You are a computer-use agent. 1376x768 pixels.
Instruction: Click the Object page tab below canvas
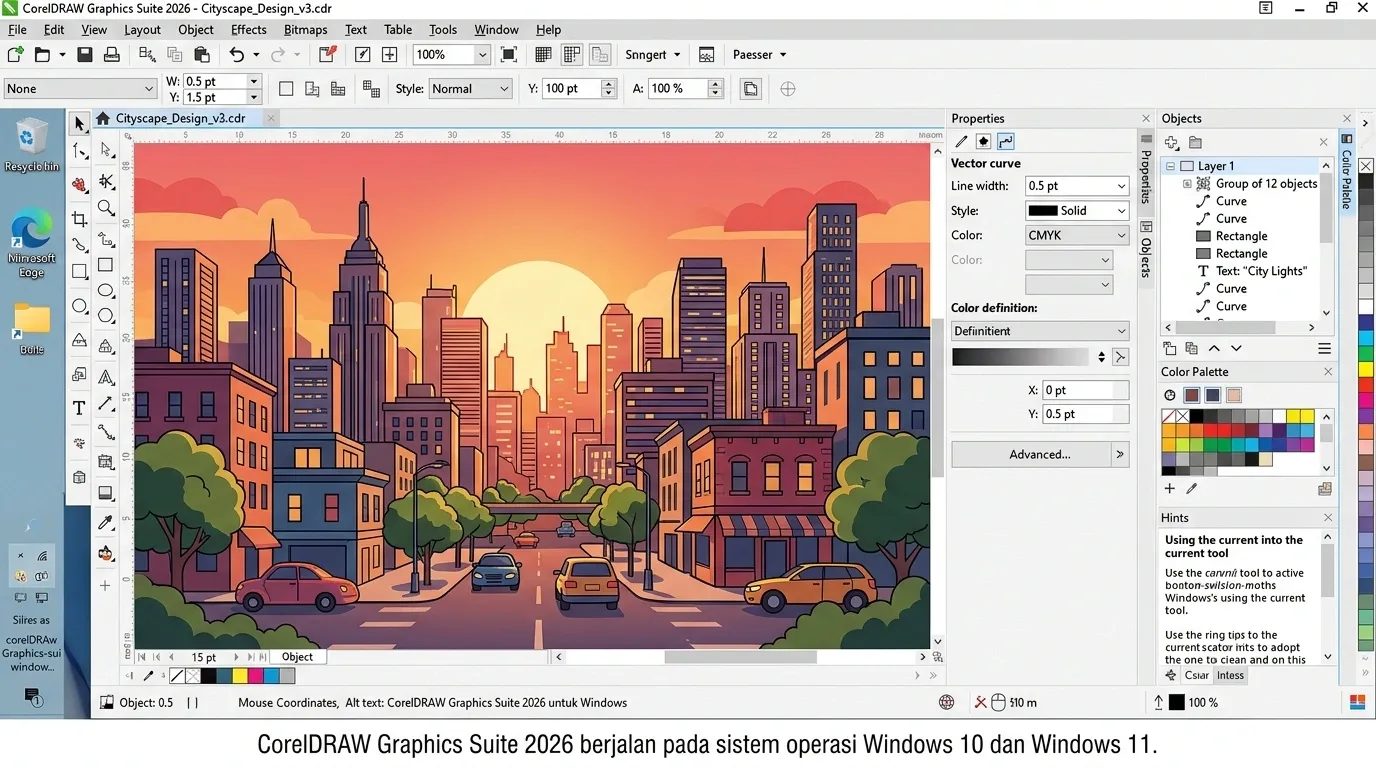(x=297, y=657)
